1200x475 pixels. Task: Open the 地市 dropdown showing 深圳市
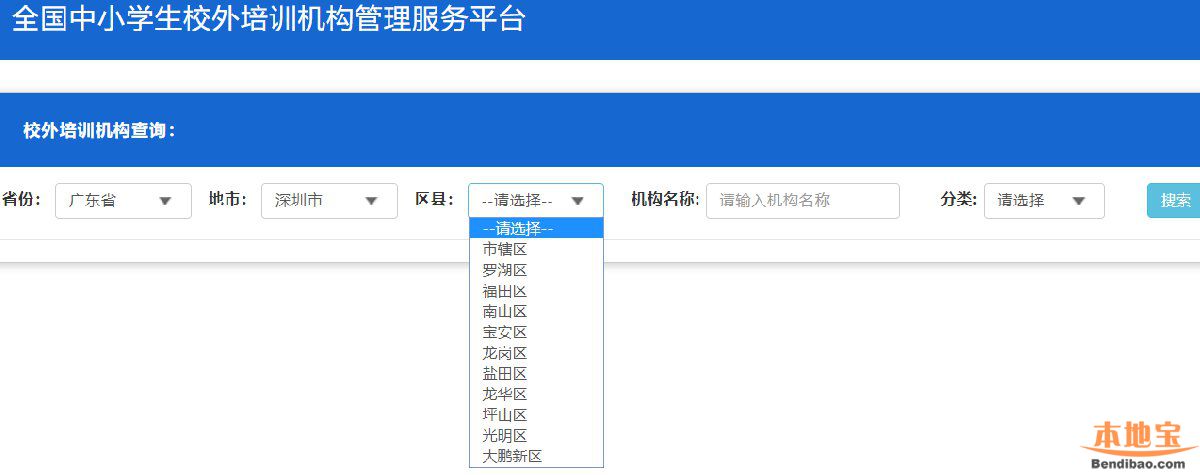[x=329, y=201]
